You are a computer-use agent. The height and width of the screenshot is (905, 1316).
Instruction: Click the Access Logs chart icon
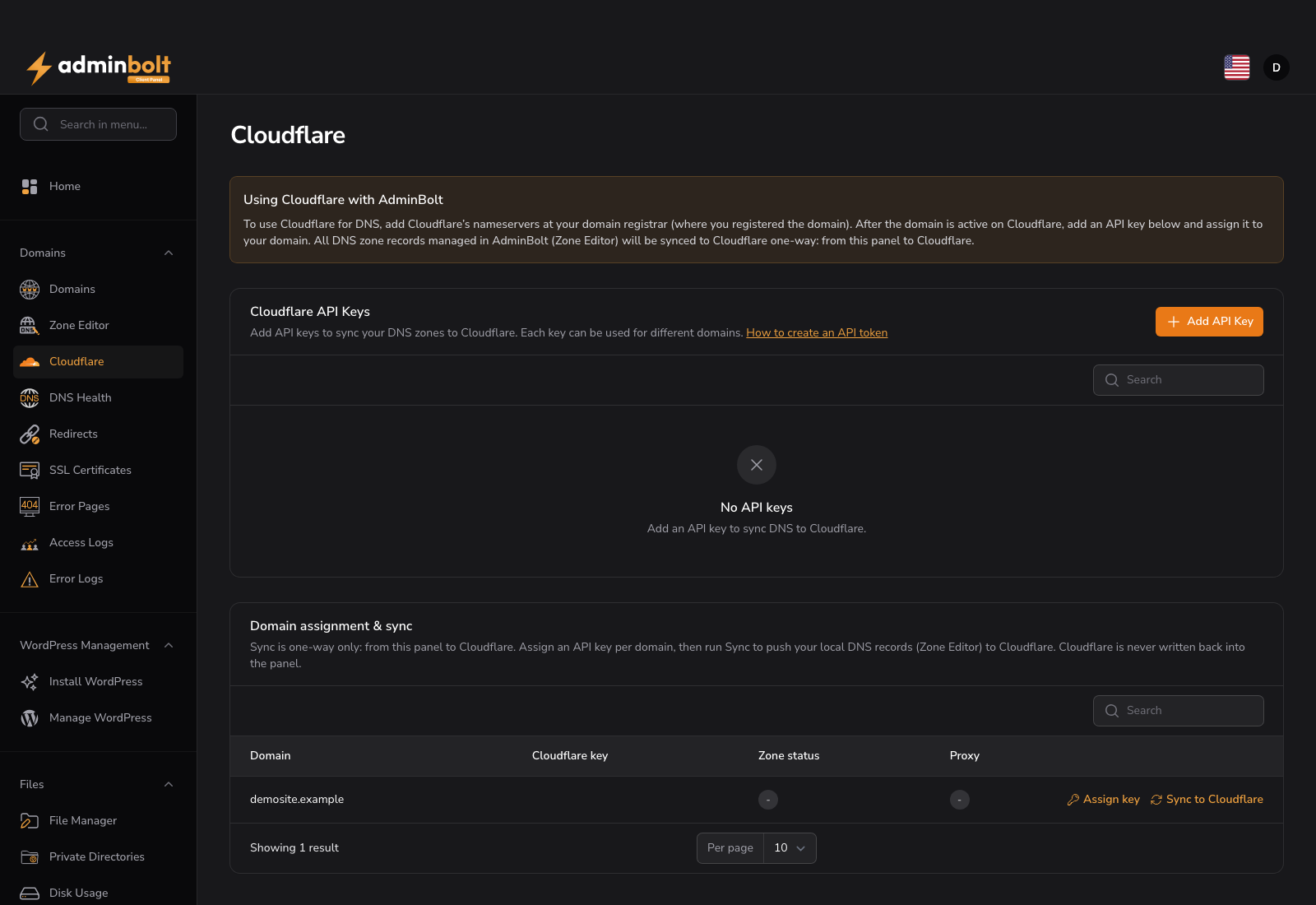pos(30,543)
